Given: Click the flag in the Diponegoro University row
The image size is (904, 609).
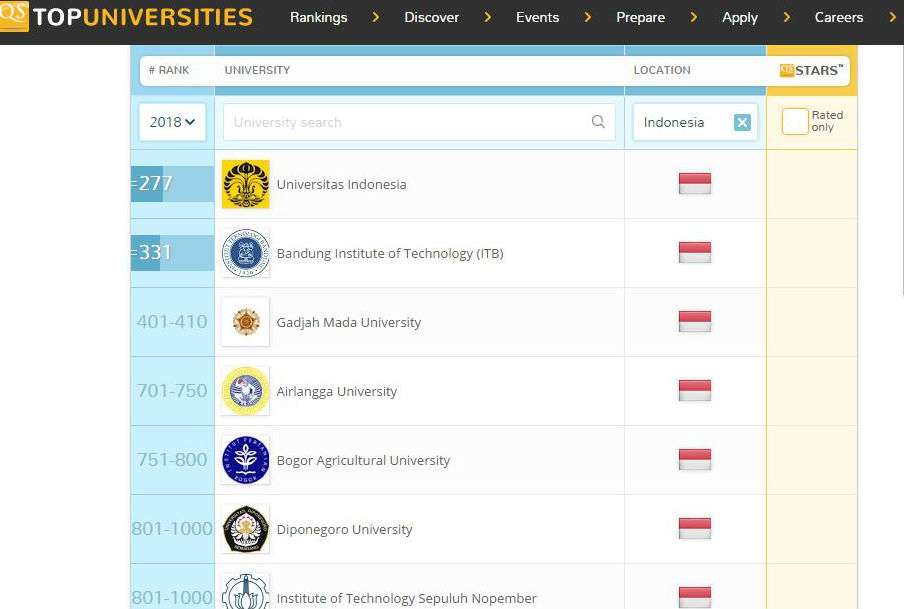Looking at the screenshot, I should pos(695,528).
